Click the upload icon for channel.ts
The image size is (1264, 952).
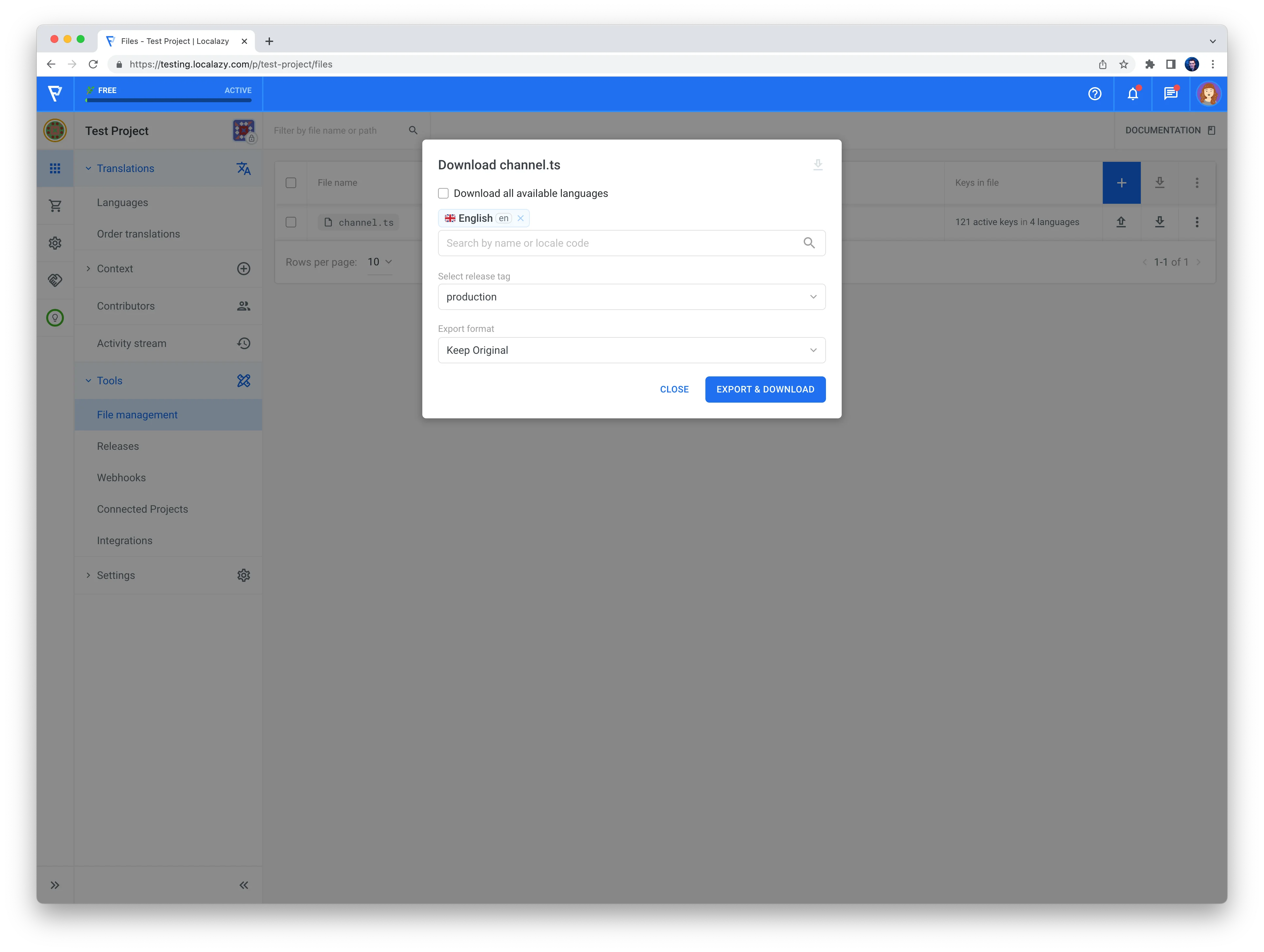click(1121, 222)
